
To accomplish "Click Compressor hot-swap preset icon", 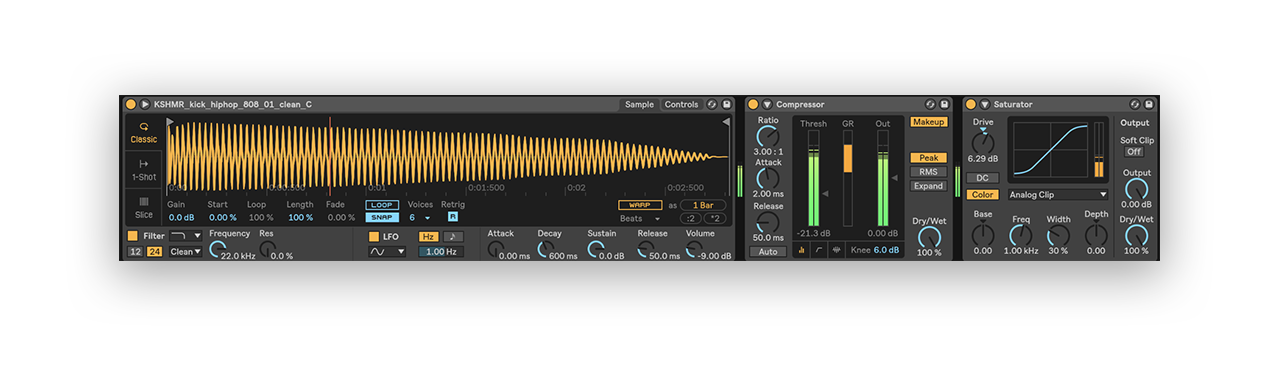I will (930, 104).
